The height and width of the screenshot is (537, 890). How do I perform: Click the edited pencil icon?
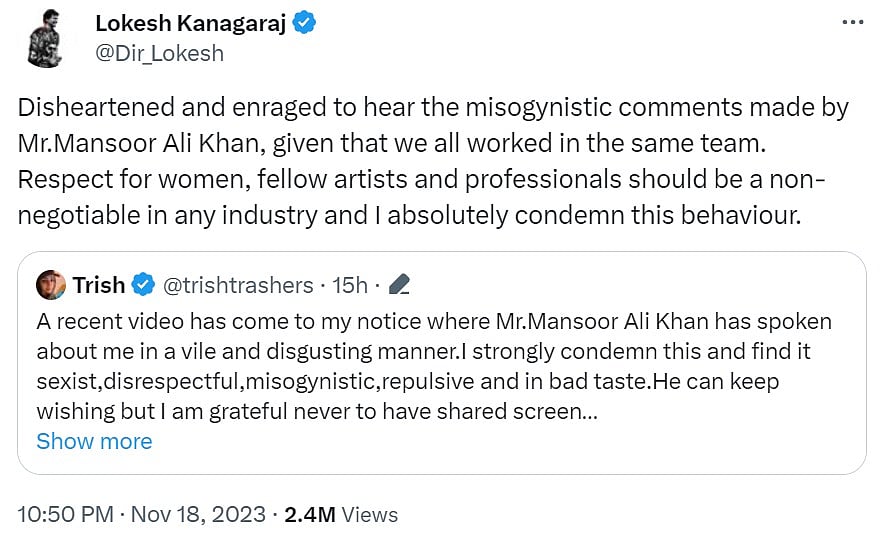(398, 286)
